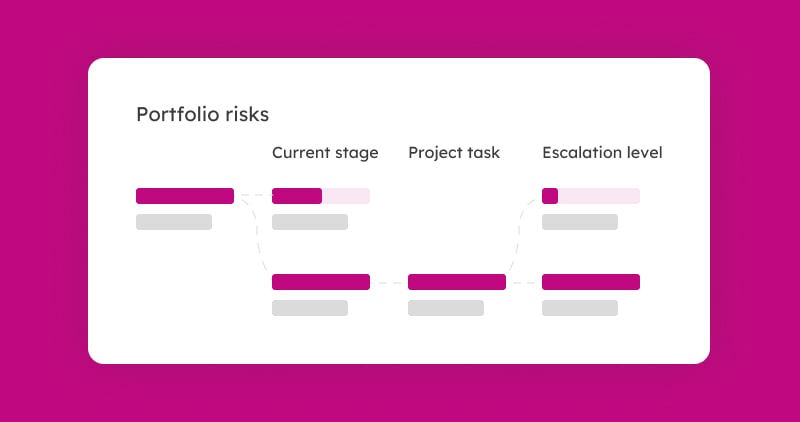The image size is (800, 422).
Task: Select the Escalation level column header
Action: coord(602,153)
